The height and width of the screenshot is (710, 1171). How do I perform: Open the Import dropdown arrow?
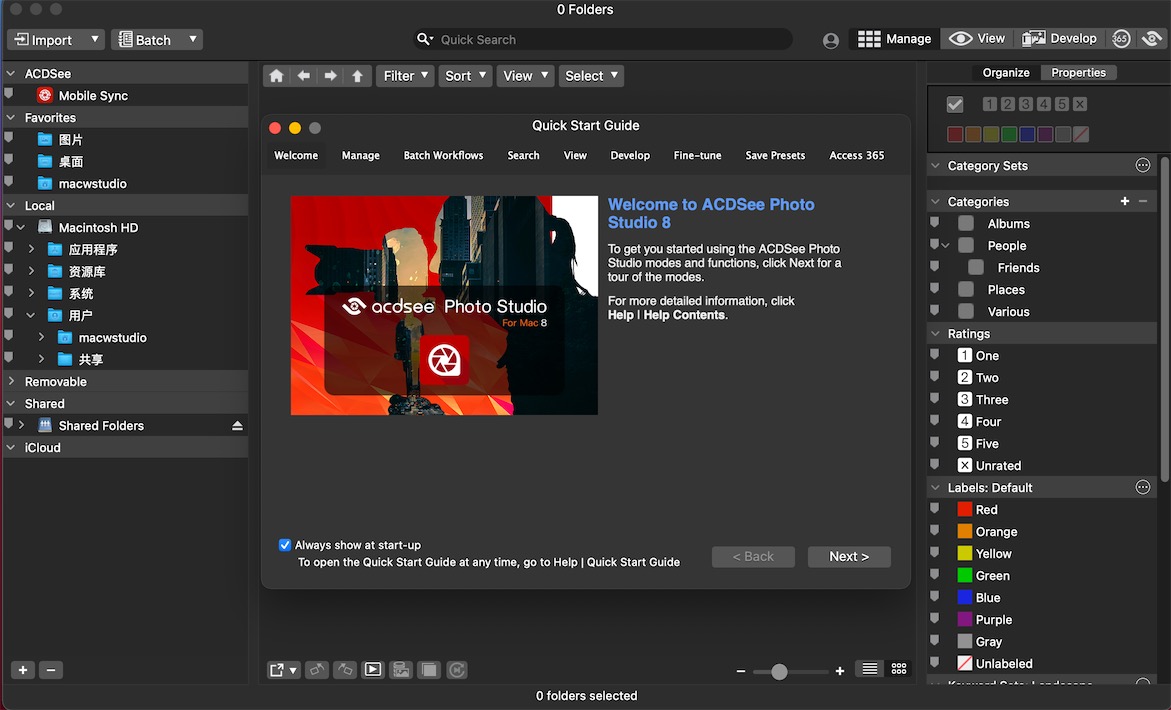pos(94,39)
